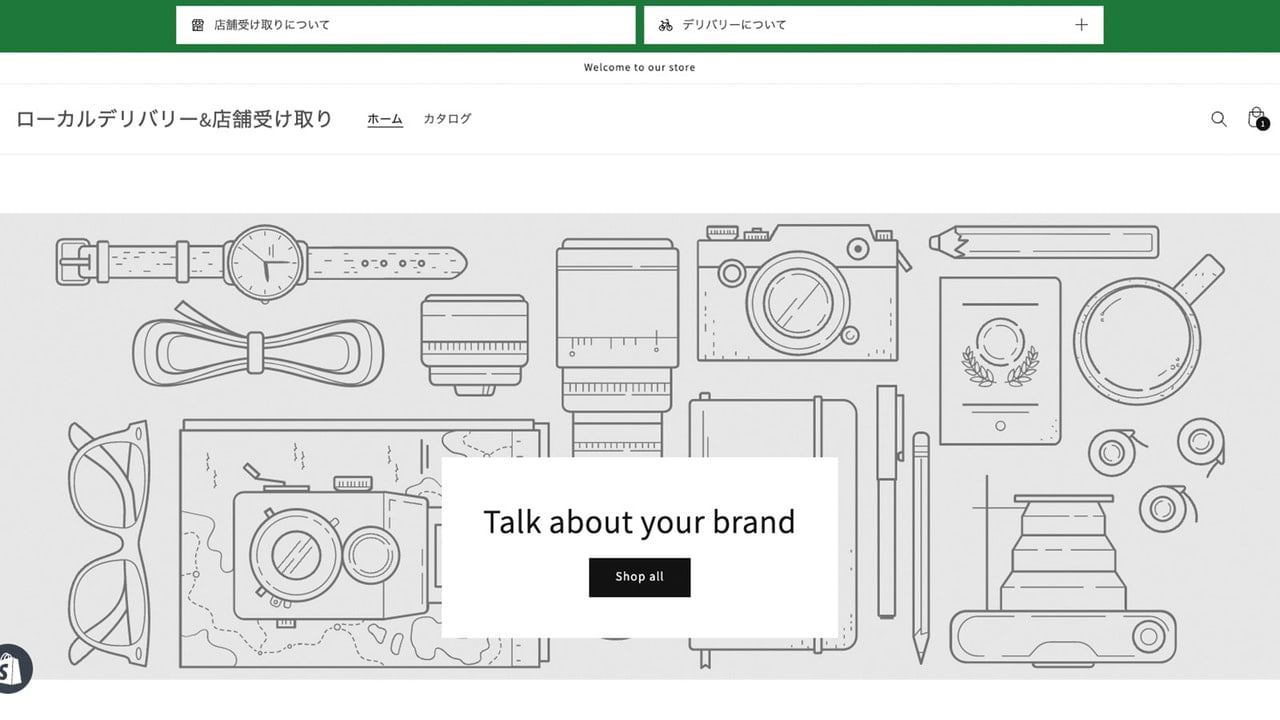The width and height of the screenshot is (1280, 720).
Task: Click the bow tie illustration in the banner
Action: (258, 345)
